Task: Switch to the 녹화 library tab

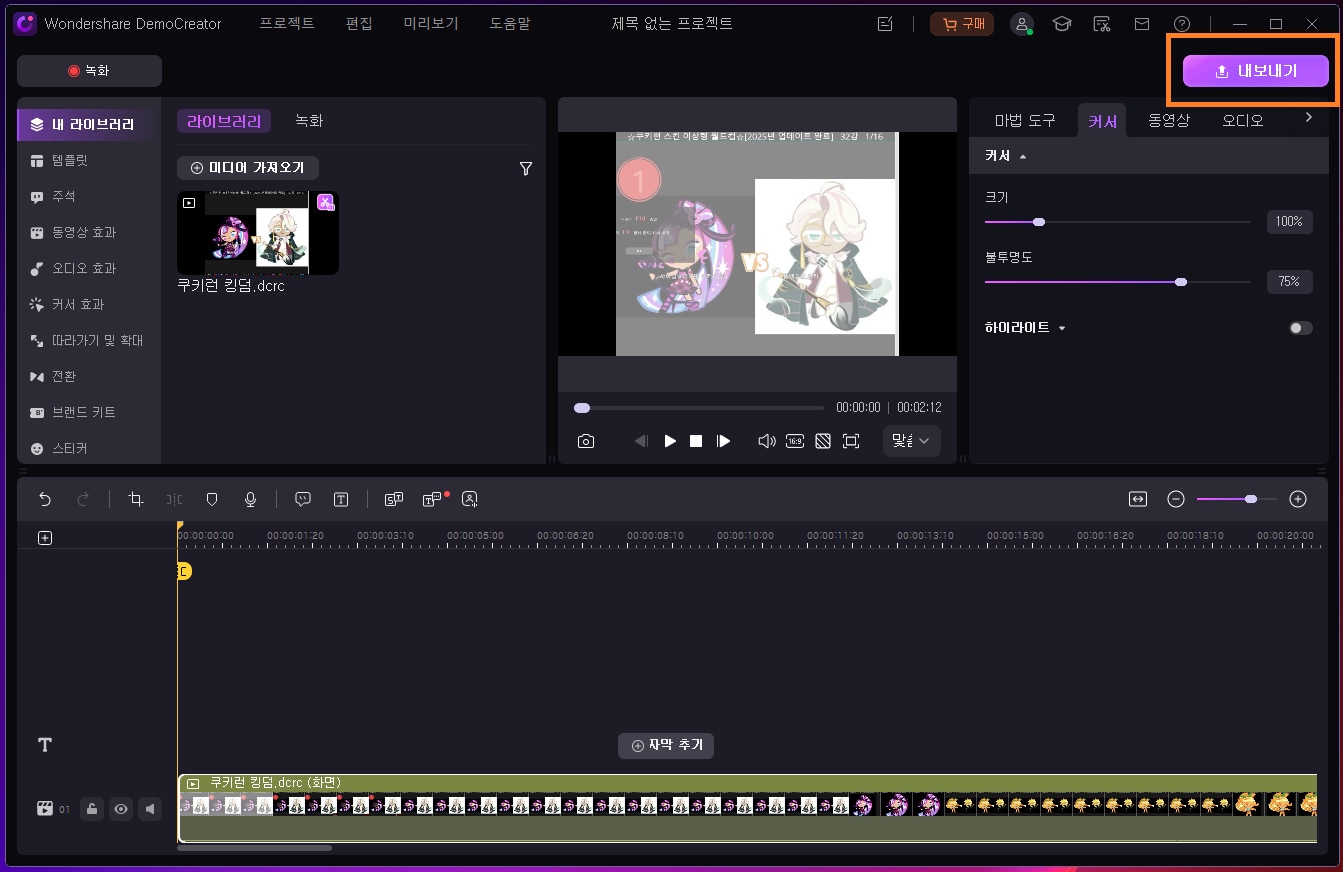Action: point(309,121)
